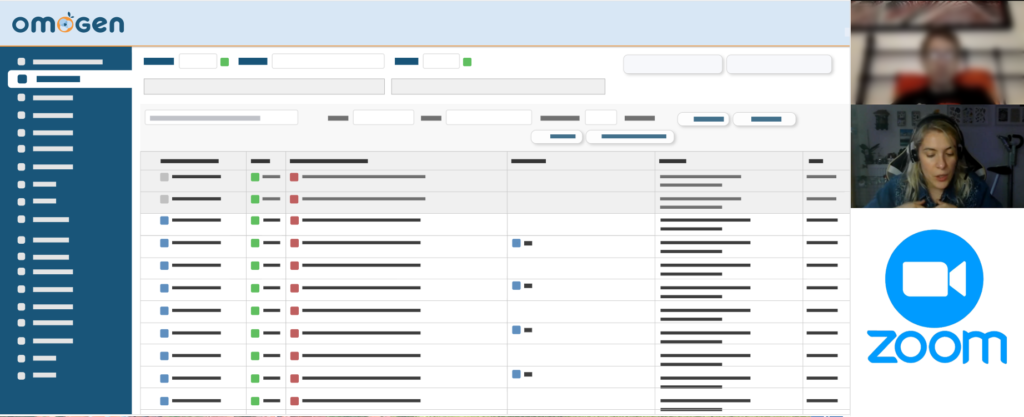Screen dimensions: 1024x417
Task: Click the icon of the highlighted sidebar item
Action: tap(22, 78)
